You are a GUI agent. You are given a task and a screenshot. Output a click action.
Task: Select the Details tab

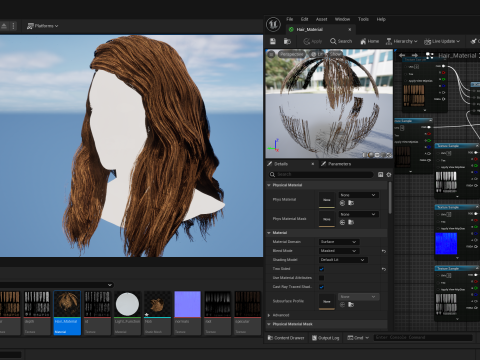[x=281, y=164]
